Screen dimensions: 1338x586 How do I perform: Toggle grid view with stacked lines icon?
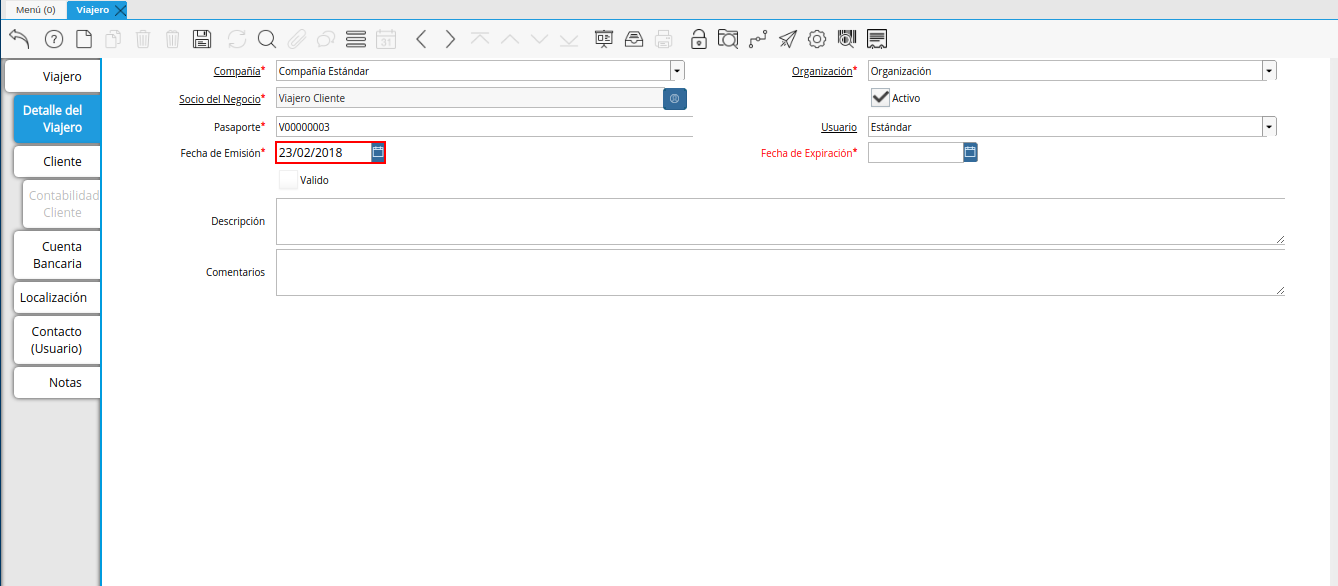pyautogui.click(x=356, y=39)
